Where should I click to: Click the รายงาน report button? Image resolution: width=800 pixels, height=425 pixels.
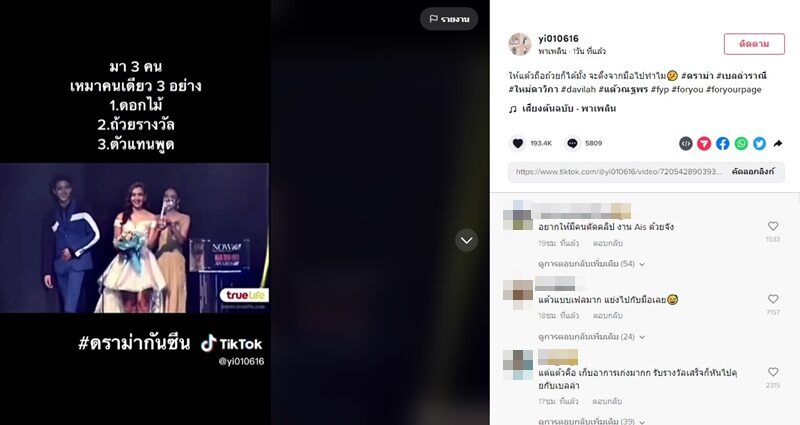[x=449, y=19]
